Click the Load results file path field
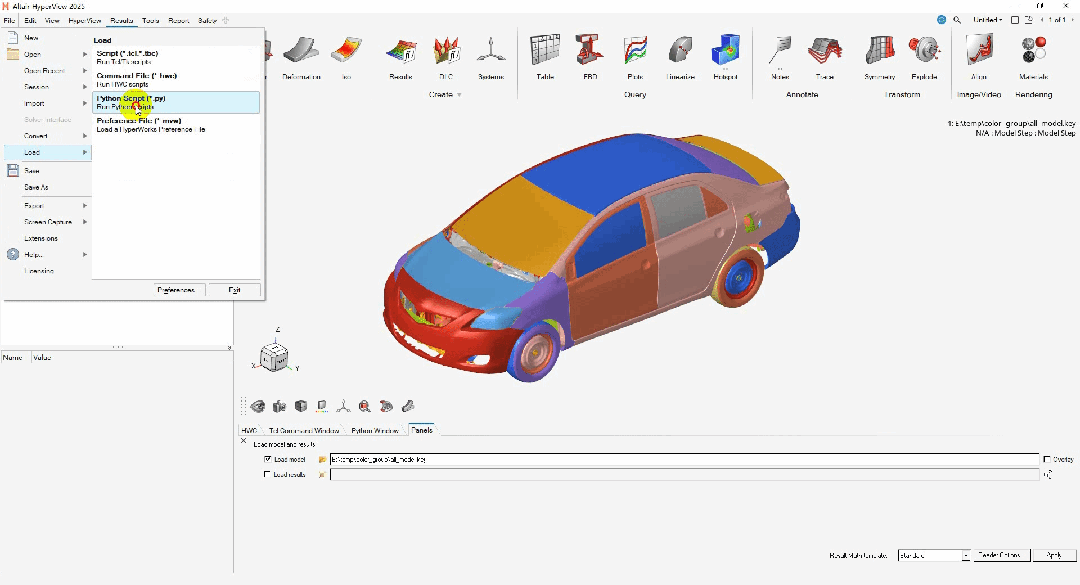This screenshot has width=1080, height=585. tap(684, 475)
